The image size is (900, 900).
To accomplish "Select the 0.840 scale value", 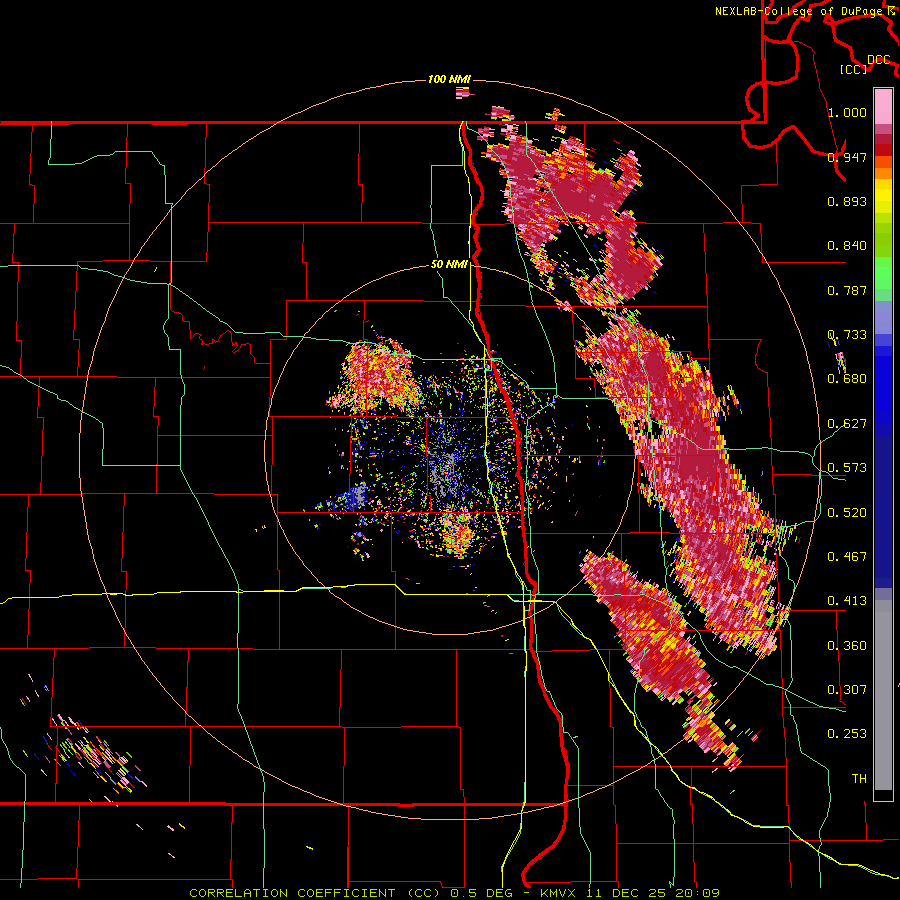I will (x=847, y=245).
